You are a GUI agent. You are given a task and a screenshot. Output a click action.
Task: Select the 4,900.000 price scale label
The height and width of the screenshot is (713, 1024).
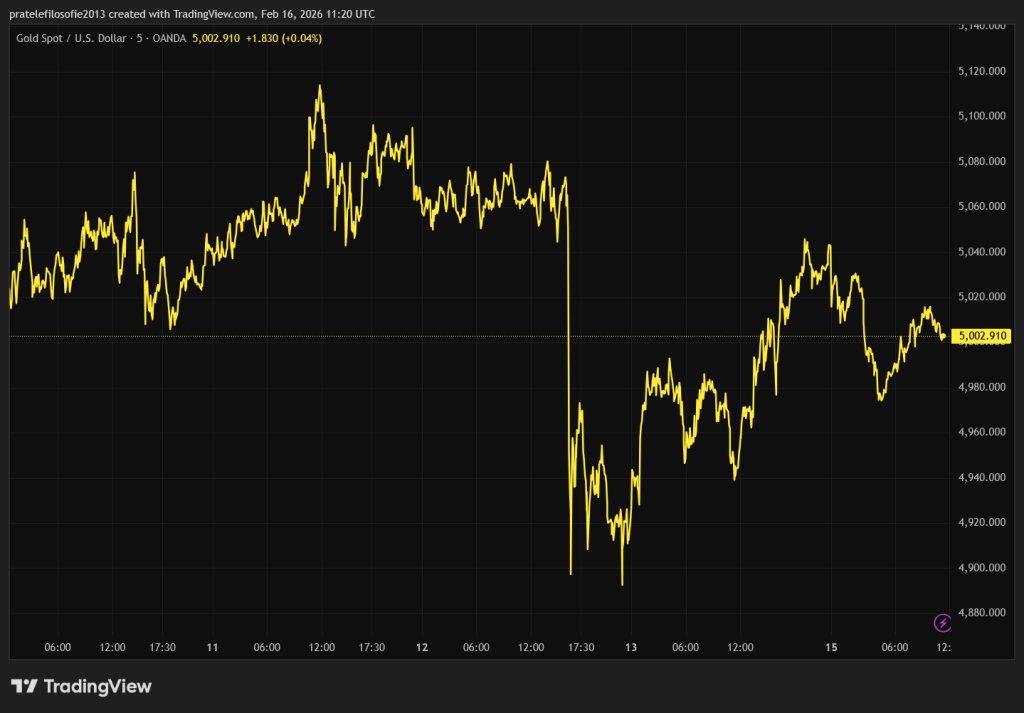tap(981, 567)
